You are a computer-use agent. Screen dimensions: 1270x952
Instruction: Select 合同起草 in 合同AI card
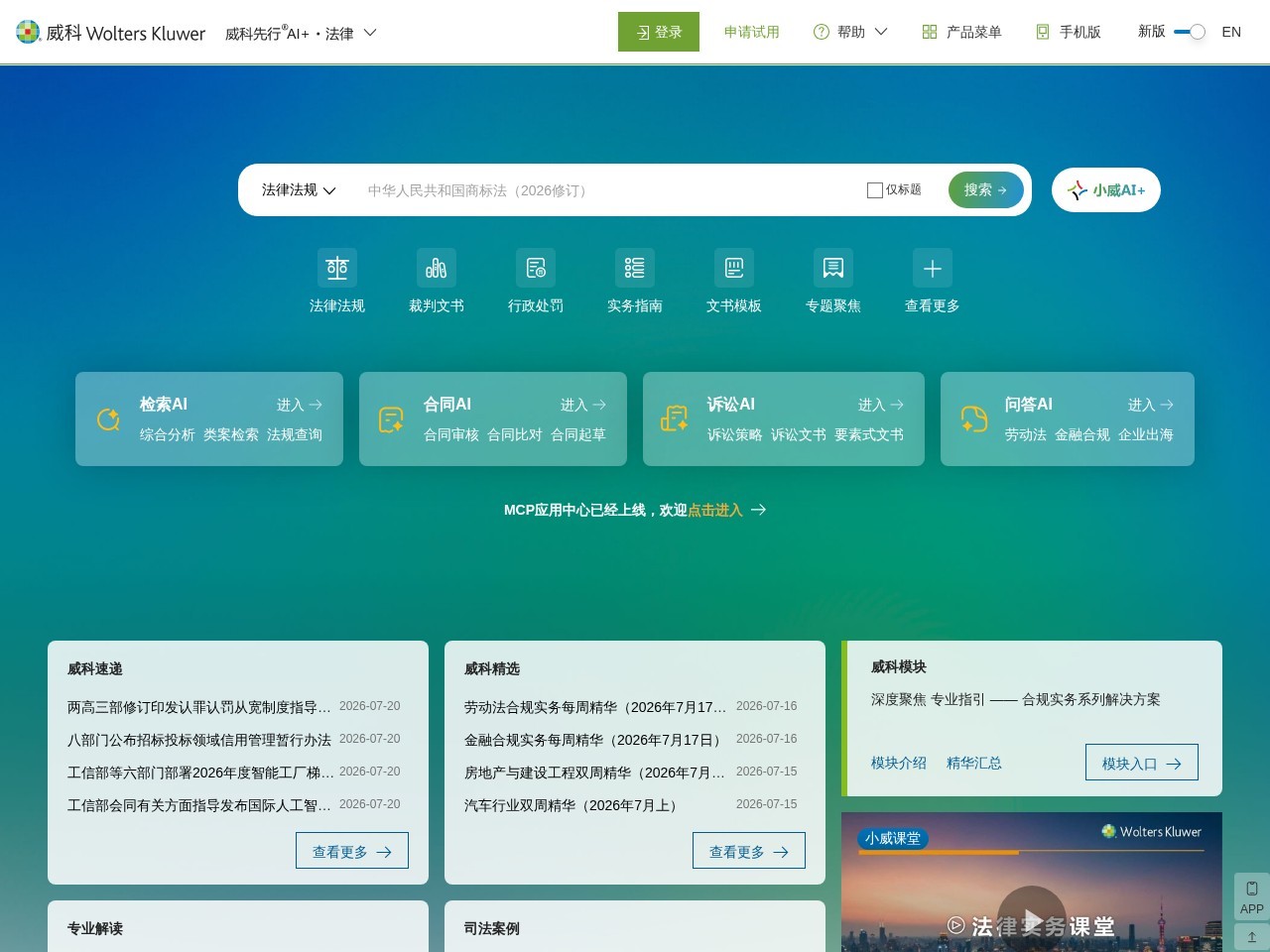(x=578, y=434)
